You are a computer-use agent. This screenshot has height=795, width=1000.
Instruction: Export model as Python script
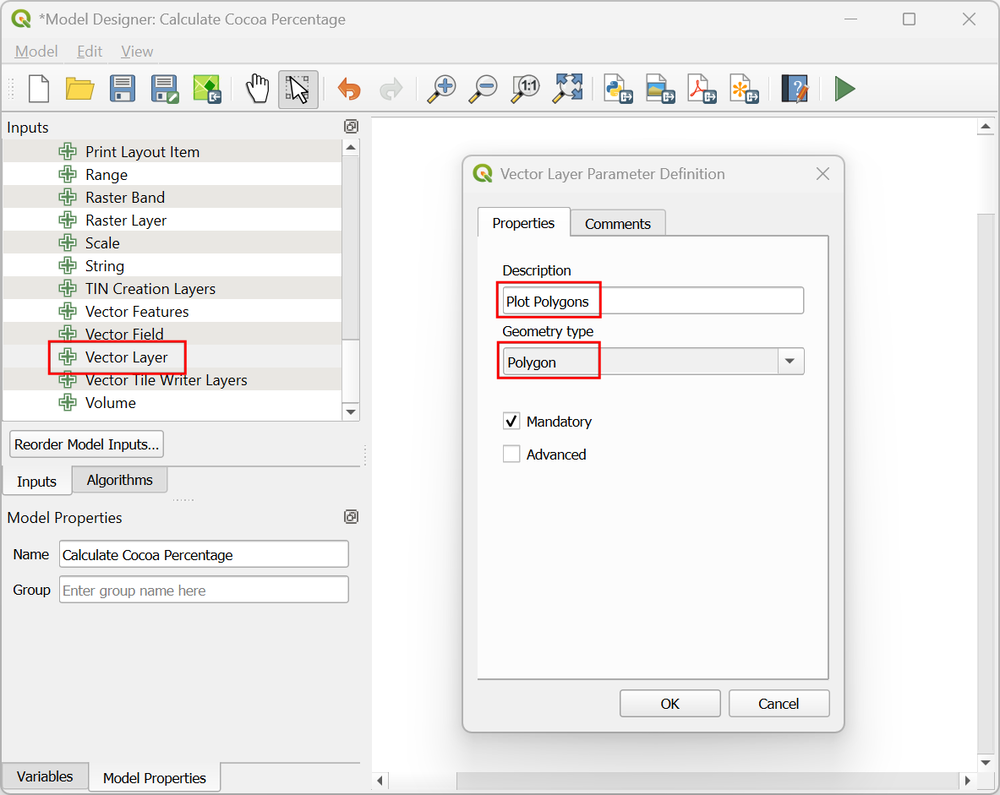tap(618, 89)
